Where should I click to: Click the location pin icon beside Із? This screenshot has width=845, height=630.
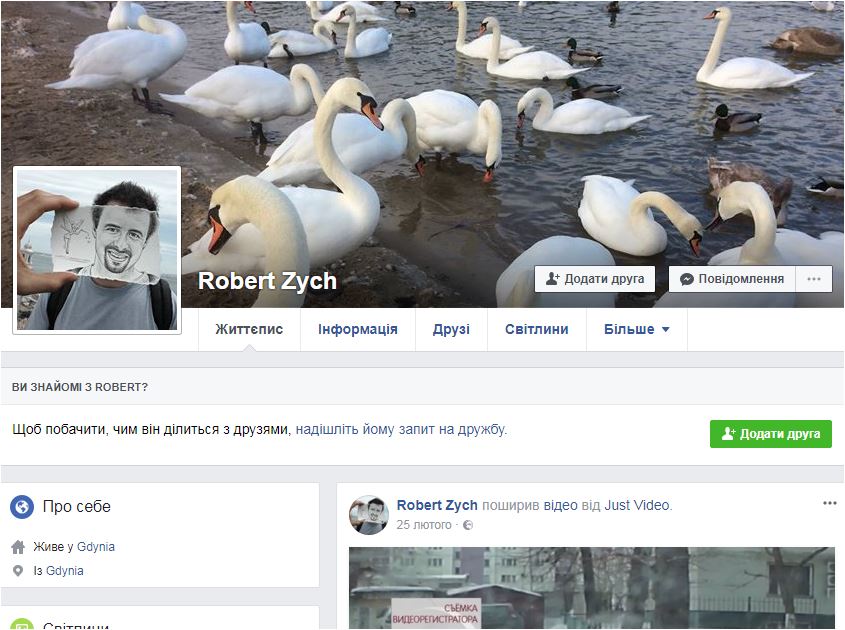point(18,571)
